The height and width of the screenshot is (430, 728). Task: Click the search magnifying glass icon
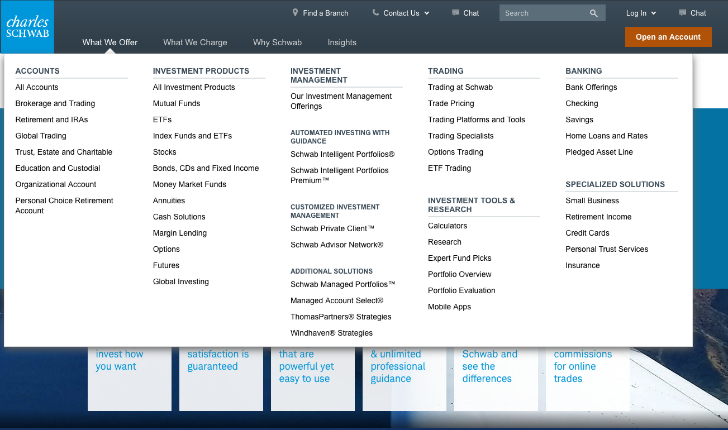[x=593, y=14]
